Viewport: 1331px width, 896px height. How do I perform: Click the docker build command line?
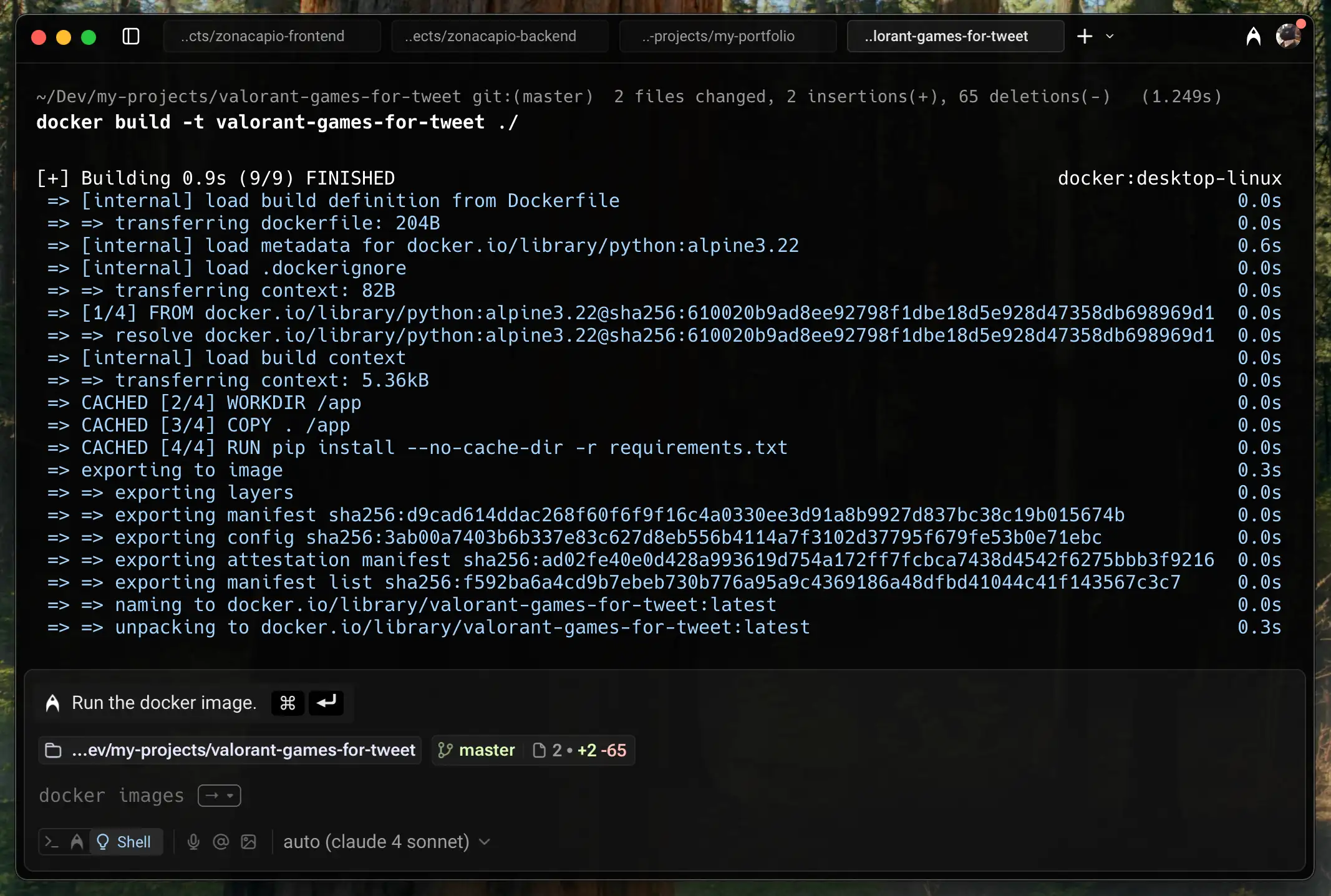277,122
